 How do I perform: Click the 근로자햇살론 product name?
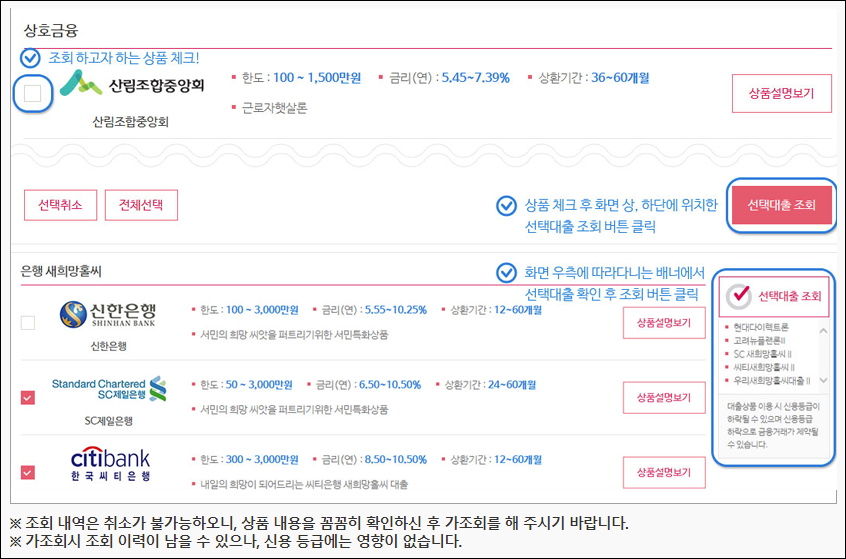pos(274,108)
